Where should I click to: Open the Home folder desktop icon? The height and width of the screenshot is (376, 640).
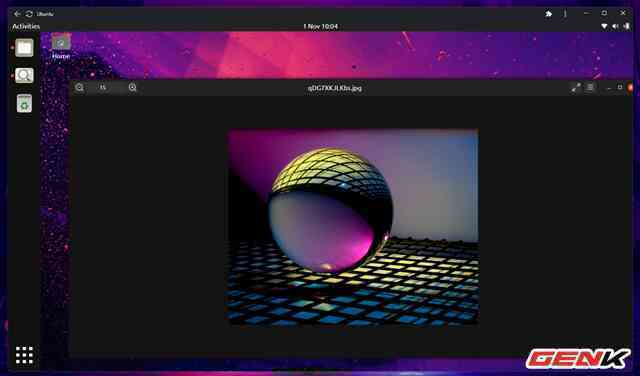pyautogui.click(x=61, y=46)
